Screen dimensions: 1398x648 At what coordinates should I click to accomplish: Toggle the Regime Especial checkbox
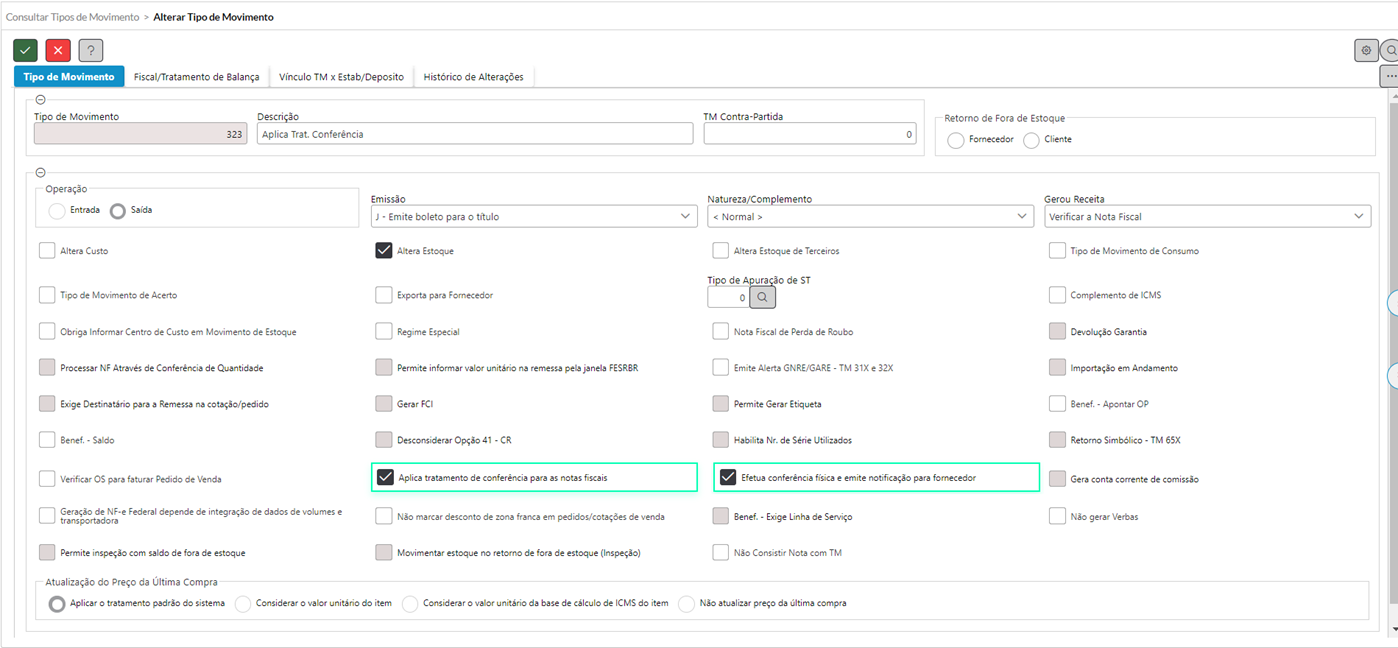pos(384,331)
